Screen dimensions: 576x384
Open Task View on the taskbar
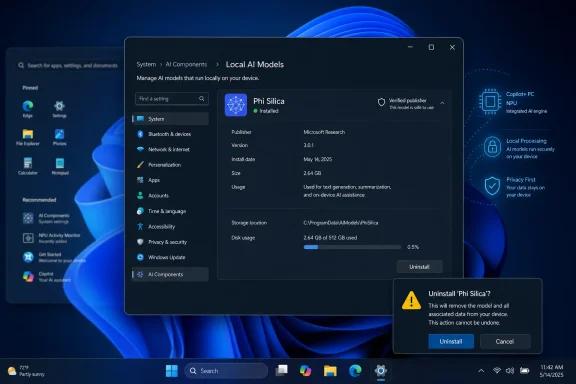click(x=281, y=371)
